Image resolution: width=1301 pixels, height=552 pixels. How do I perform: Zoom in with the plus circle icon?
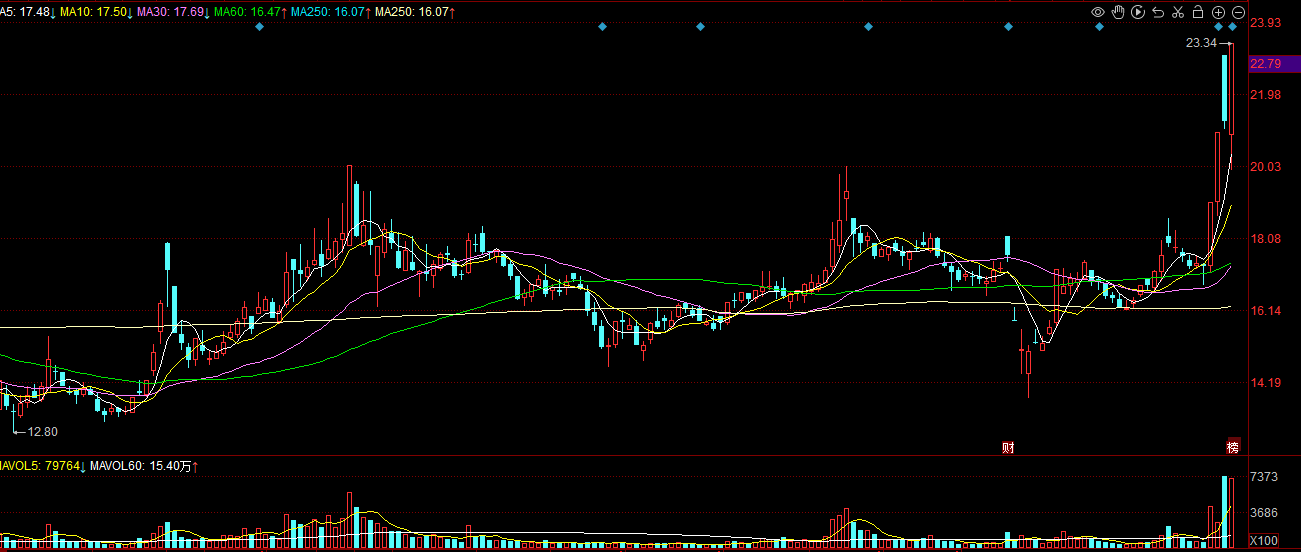1218,12
